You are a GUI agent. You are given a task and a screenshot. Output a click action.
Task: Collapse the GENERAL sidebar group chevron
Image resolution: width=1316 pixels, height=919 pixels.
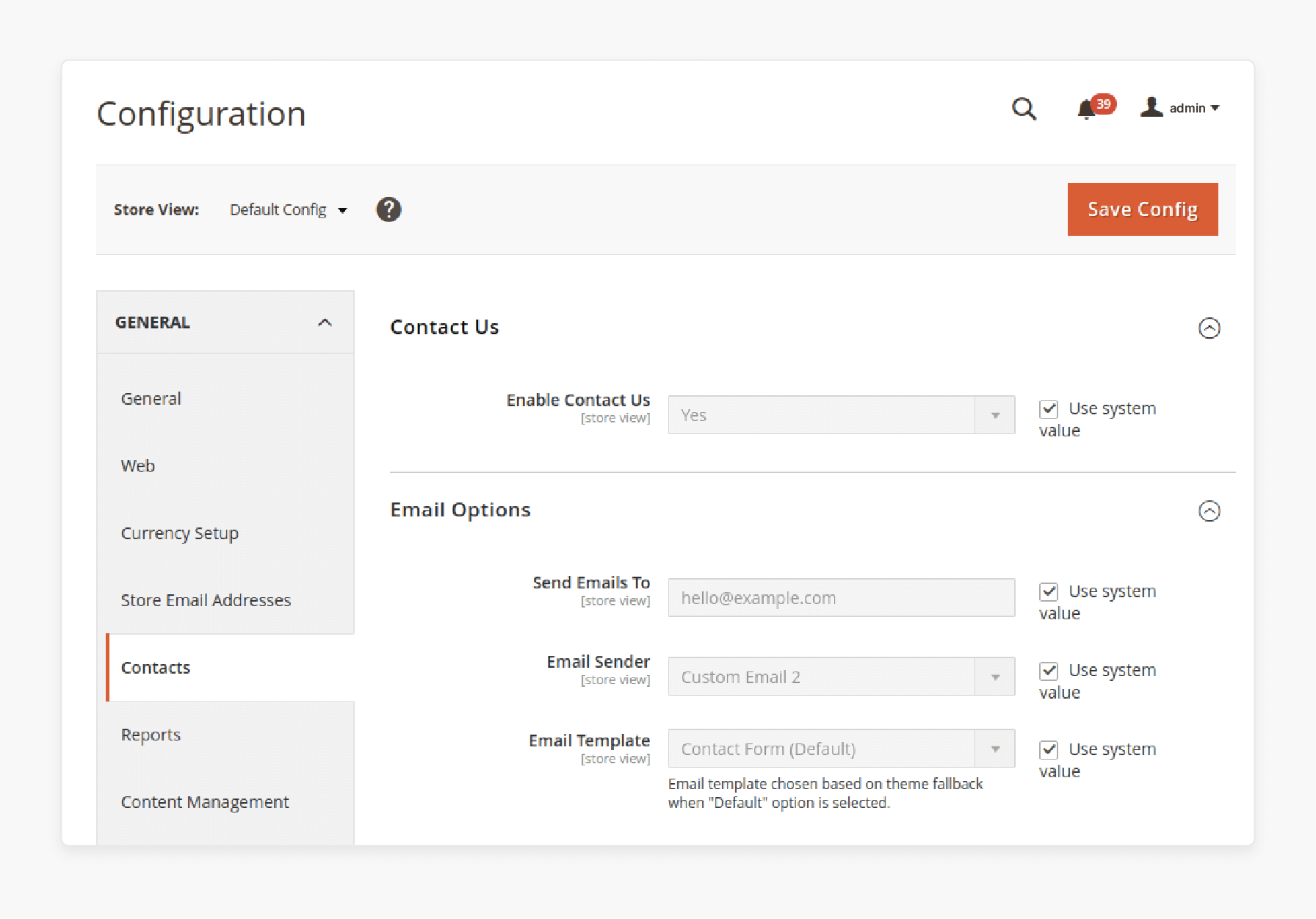325,322
